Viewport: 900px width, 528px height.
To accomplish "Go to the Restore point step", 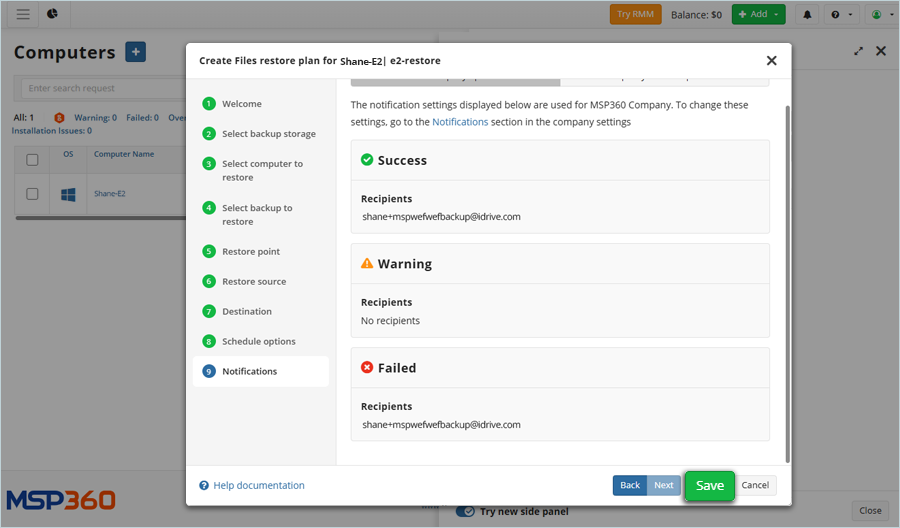I will [250, 252].
